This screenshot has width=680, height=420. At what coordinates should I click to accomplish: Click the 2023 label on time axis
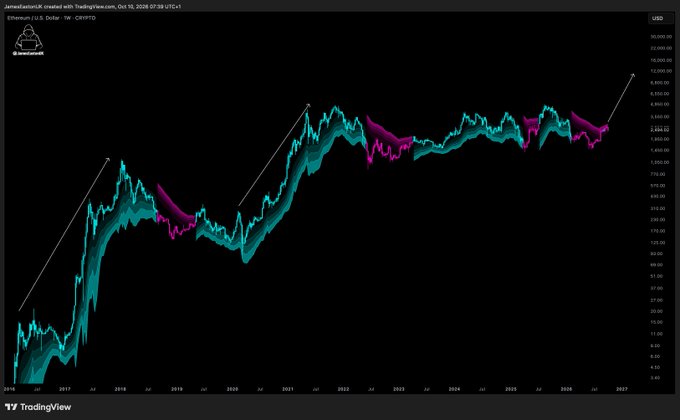(x=399, y=389)
